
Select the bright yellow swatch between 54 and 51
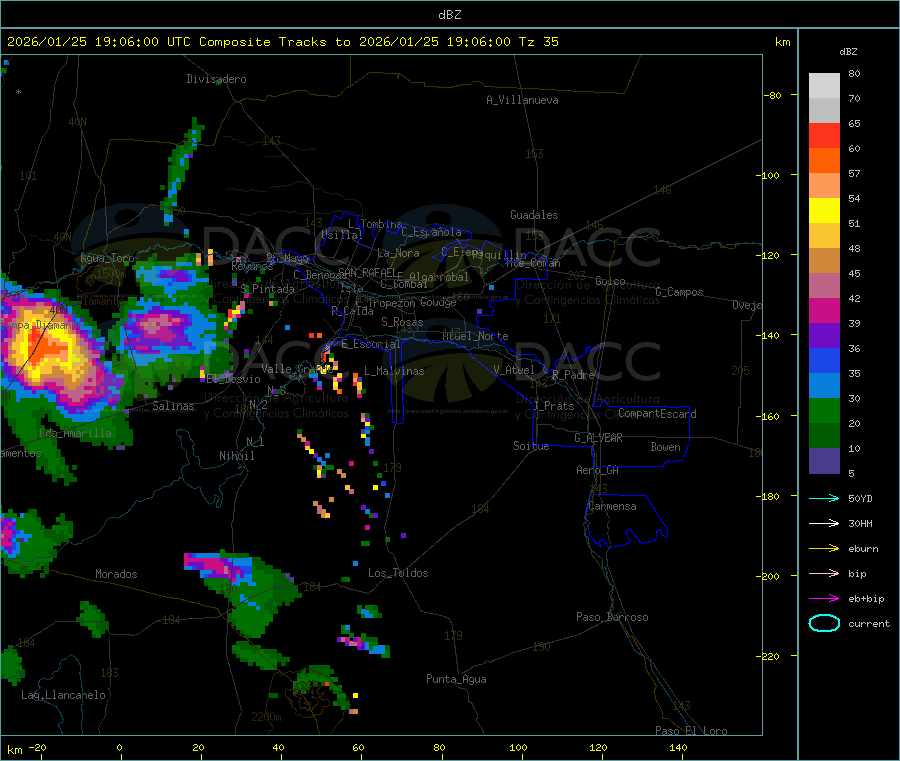(824, 211)
